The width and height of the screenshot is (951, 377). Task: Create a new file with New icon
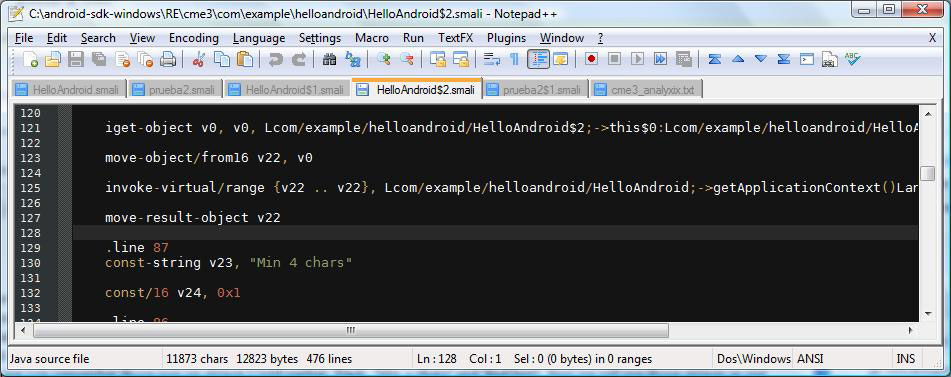pos(30,59)
